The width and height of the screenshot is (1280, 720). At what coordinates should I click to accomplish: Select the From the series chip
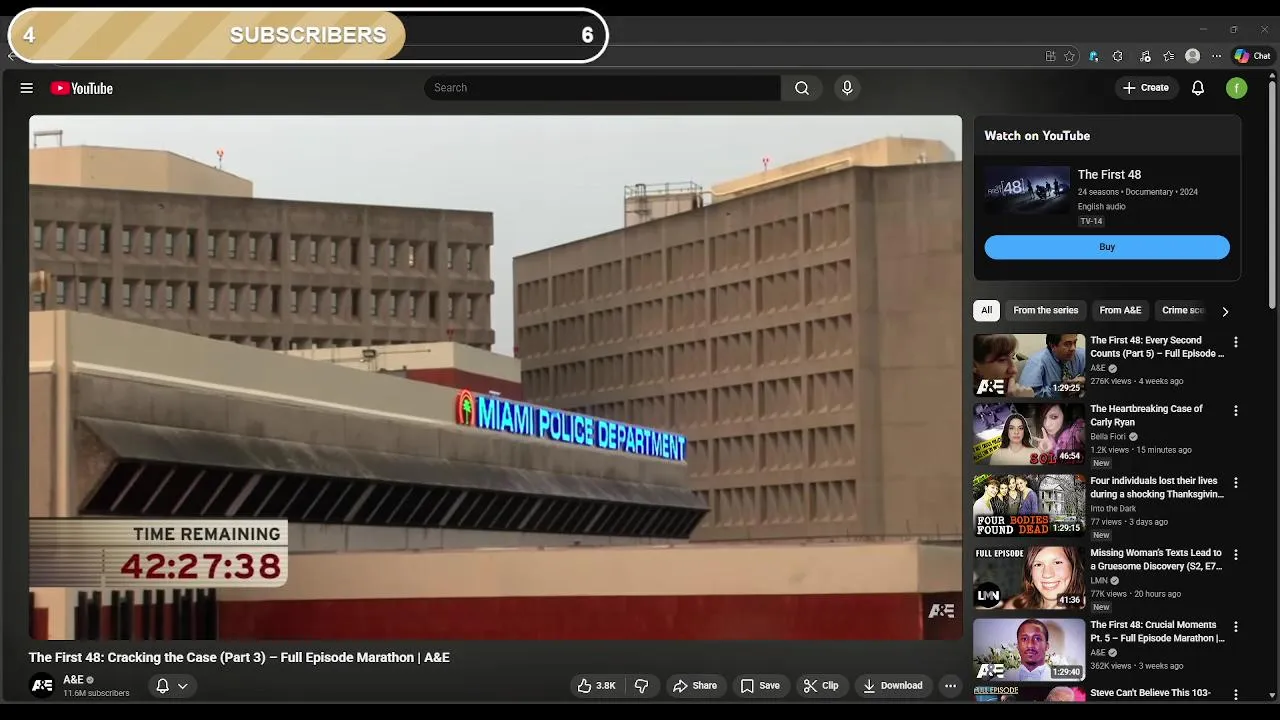(1045, 310)
